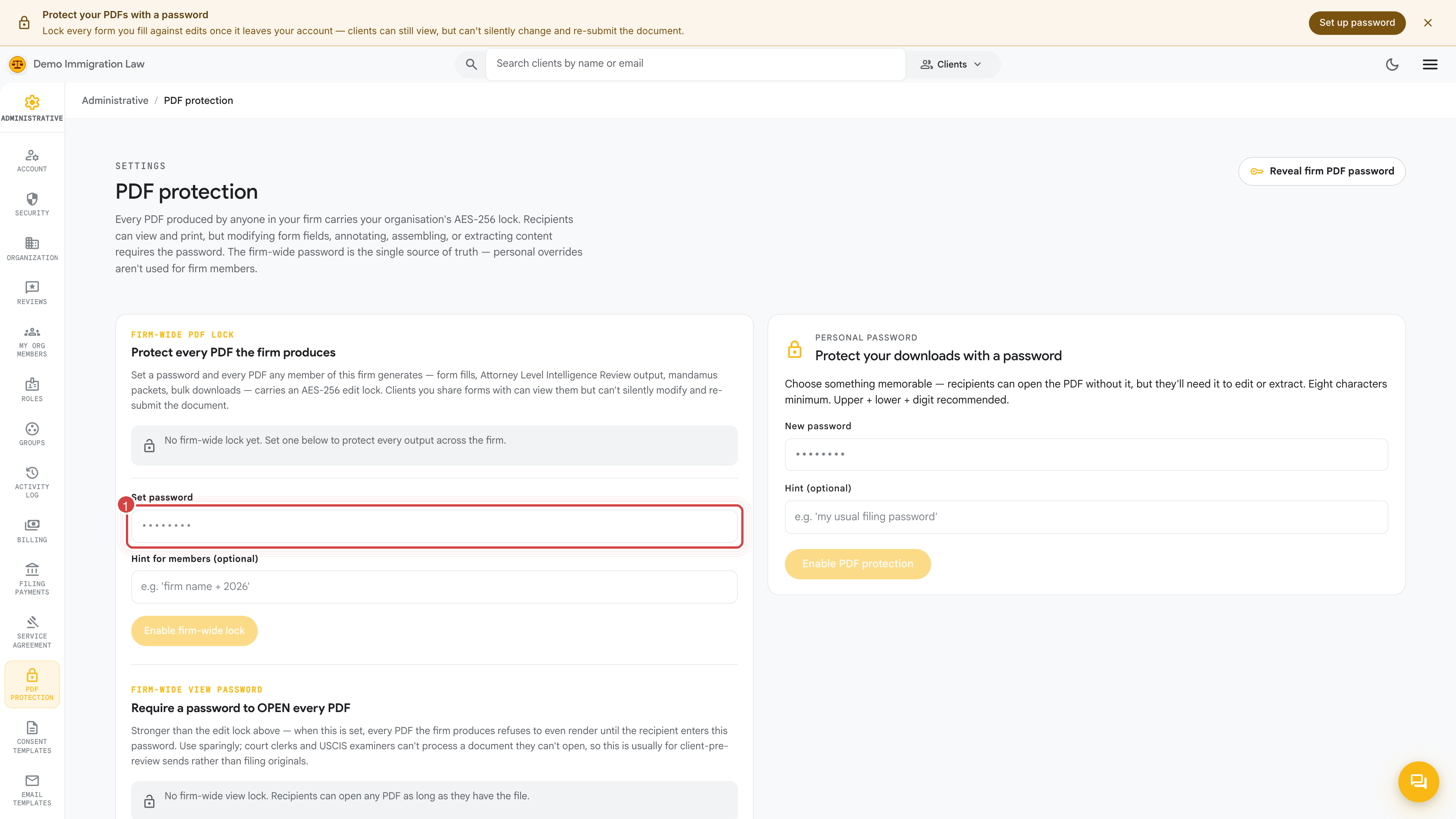This screenshot has height=819, width=1456.
Task: Open Consent Templates sidebar item
Action: (32, 737)
